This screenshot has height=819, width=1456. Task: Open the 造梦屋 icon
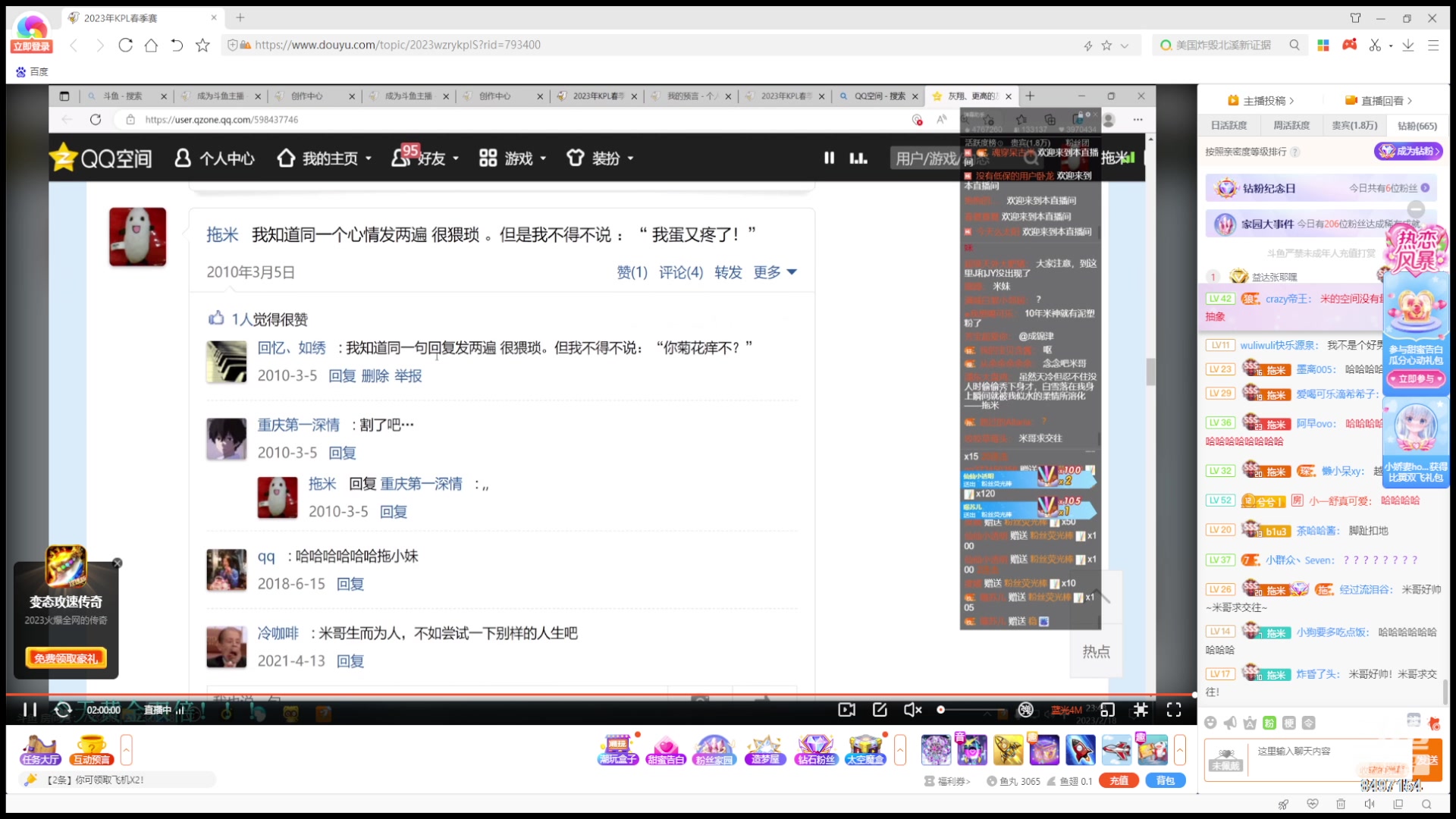click(x=764, y=750)
